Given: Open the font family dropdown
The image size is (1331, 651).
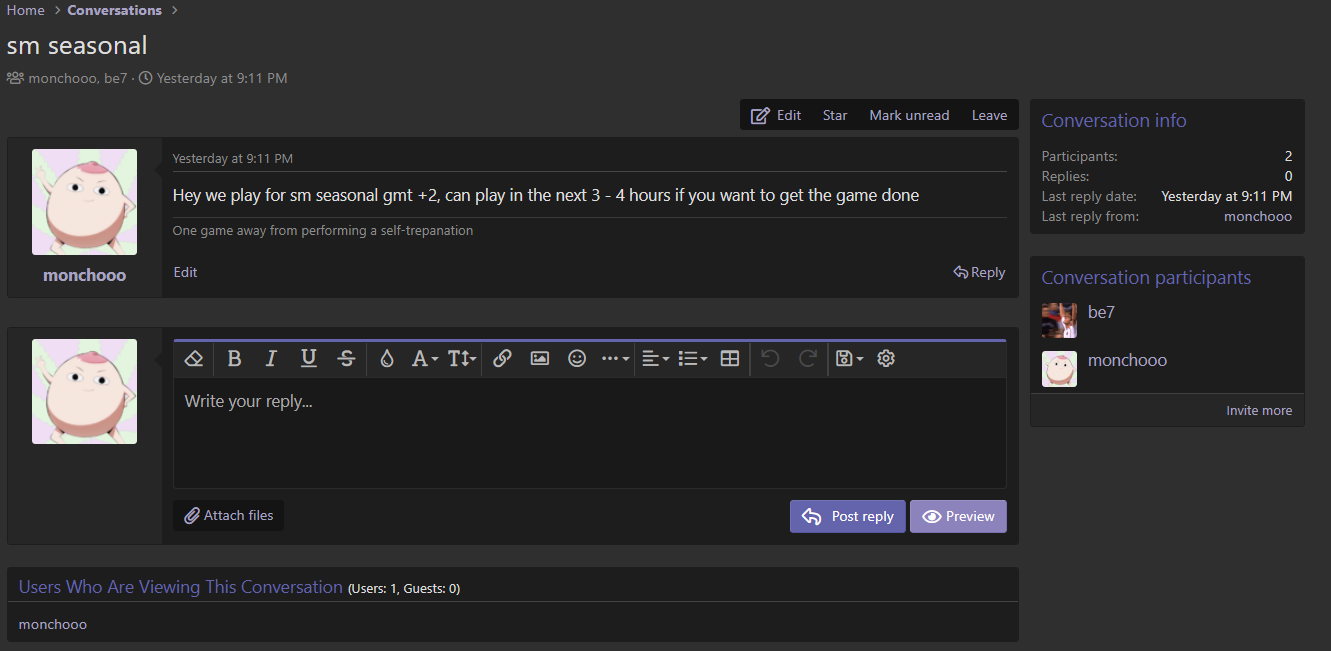Looking at the screenshot, I should tap(424, 358).
